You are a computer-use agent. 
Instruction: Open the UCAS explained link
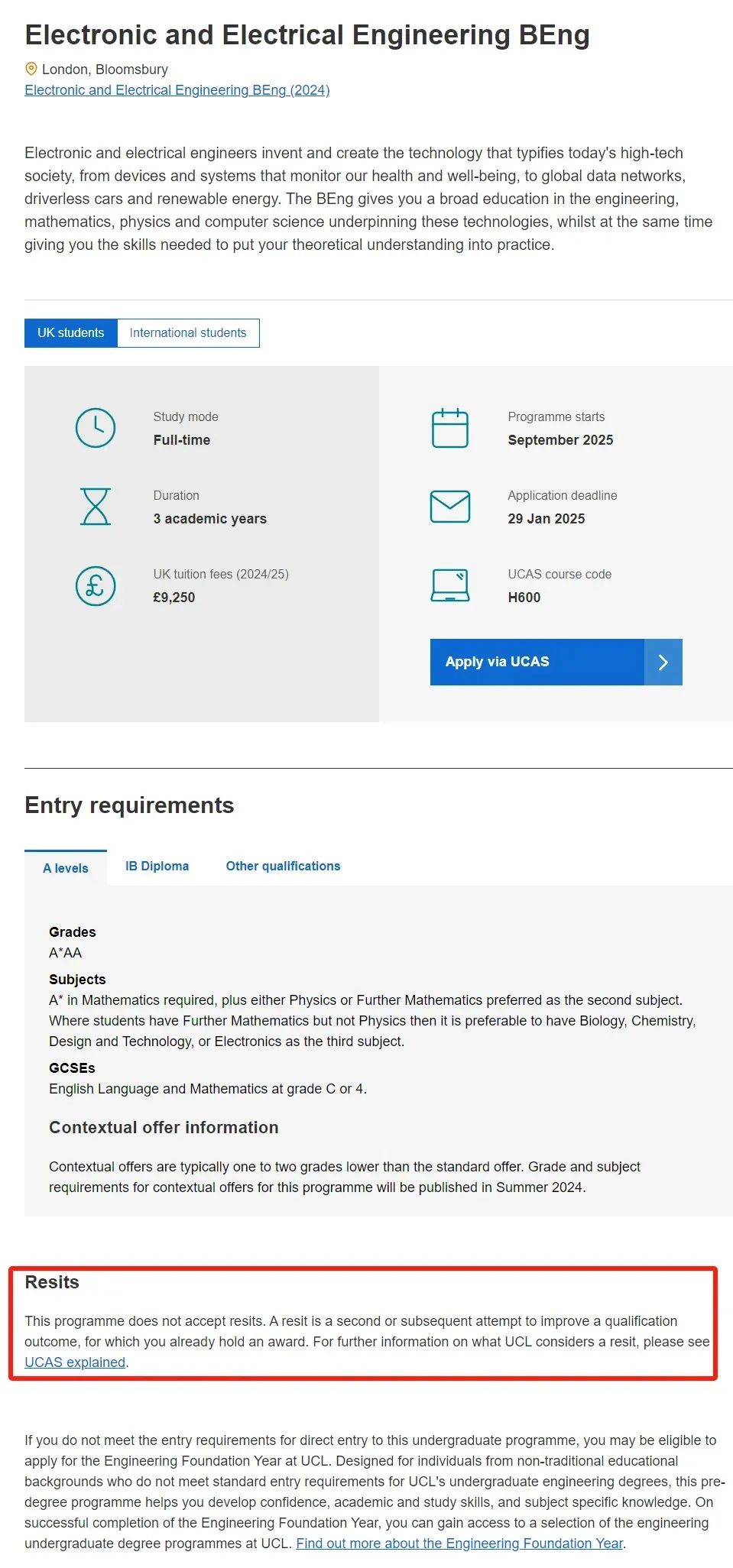tap(75, 1362)
